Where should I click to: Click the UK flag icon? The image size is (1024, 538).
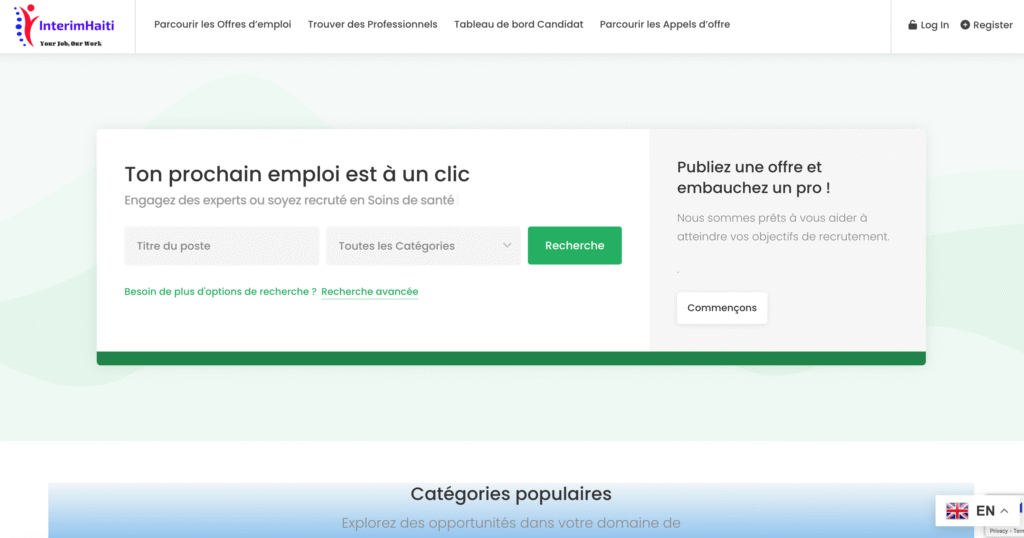click(x=957, y=511)
